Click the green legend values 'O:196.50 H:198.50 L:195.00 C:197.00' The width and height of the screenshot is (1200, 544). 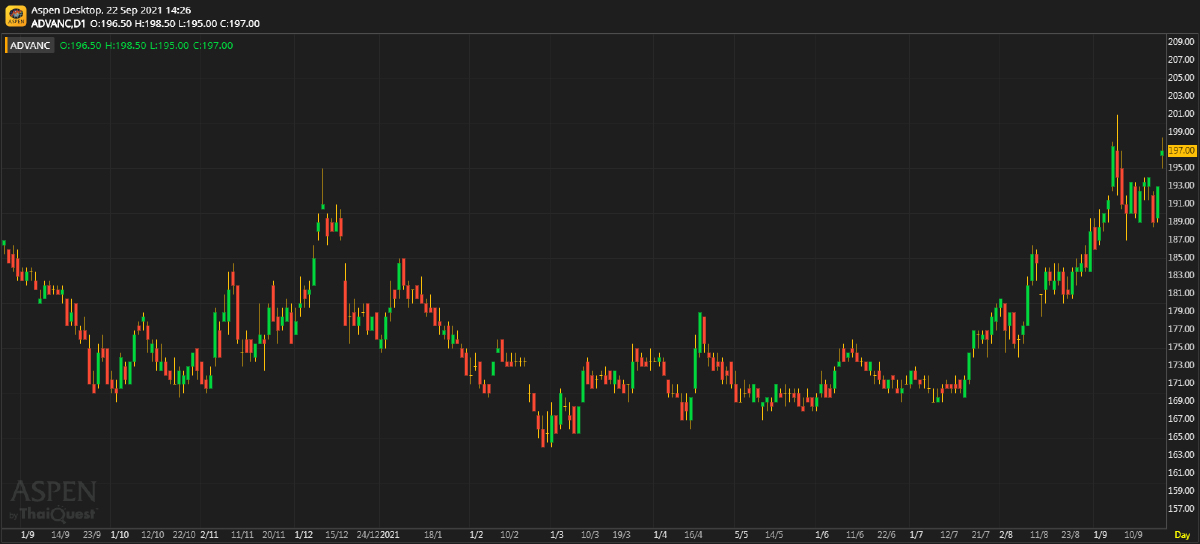146,45
